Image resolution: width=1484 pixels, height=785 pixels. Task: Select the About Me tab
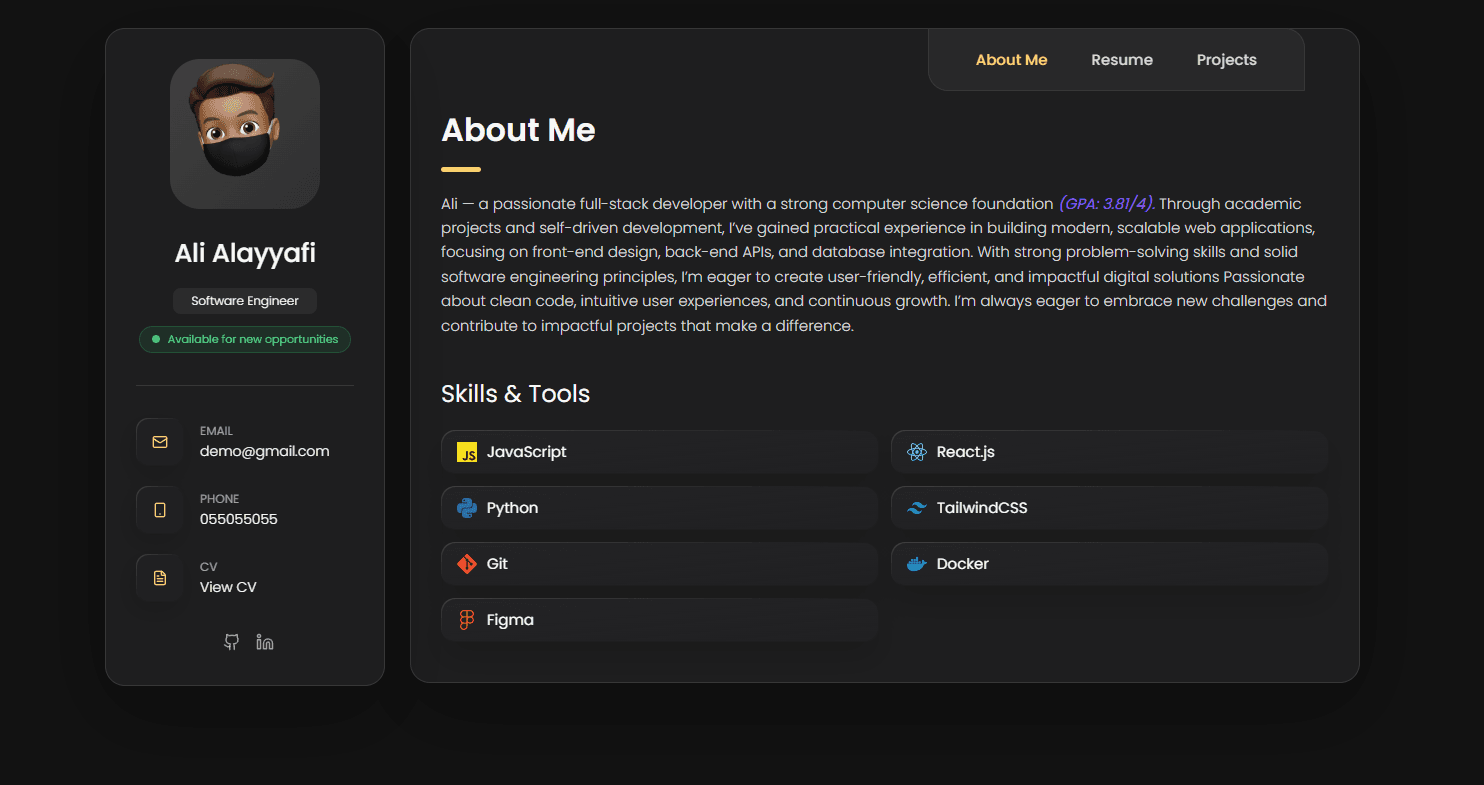click(x=1011, y=59)
